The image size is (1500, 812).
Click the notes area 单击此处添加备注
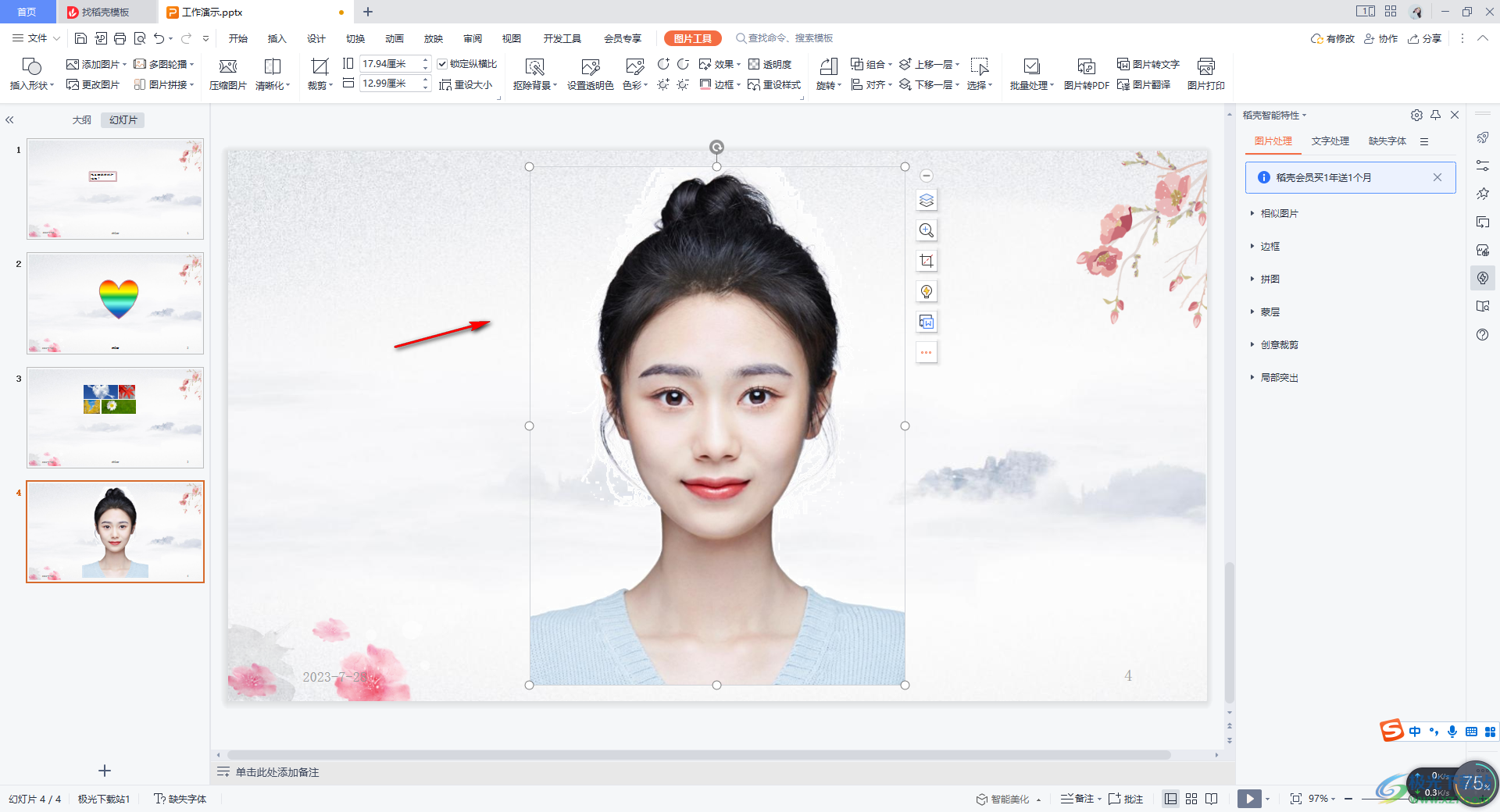point(277,772)
